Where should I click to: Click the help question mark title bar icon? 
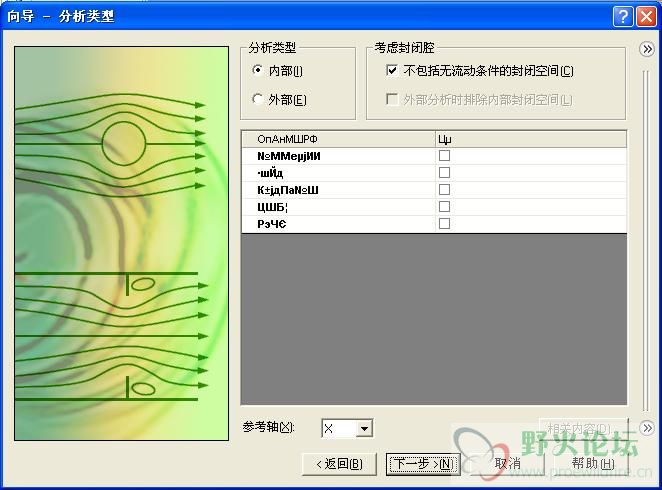click(x=623, y=17)
